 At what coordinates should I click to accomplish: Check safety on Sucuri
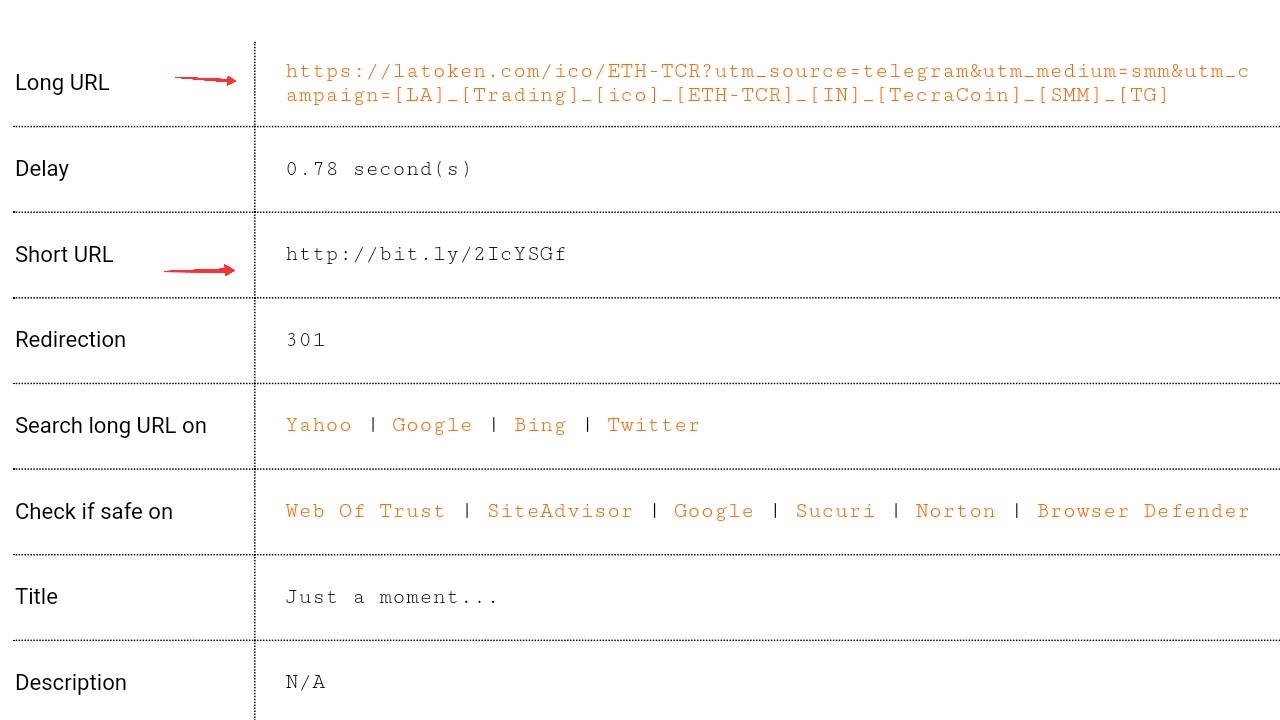(835, 511)
